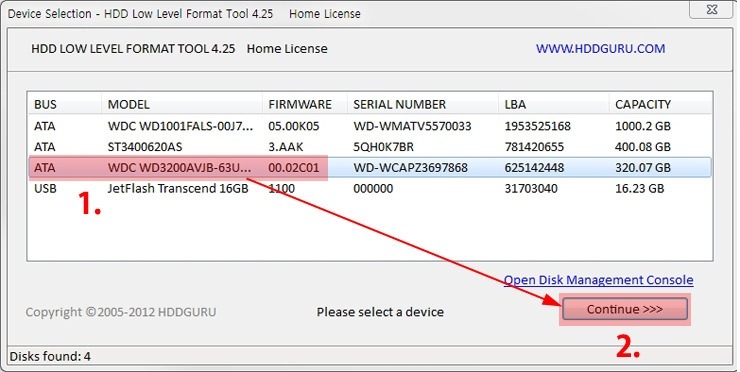
Task: Select the JetFlash Transcend 16GB row
Action: tap(370, 188)
